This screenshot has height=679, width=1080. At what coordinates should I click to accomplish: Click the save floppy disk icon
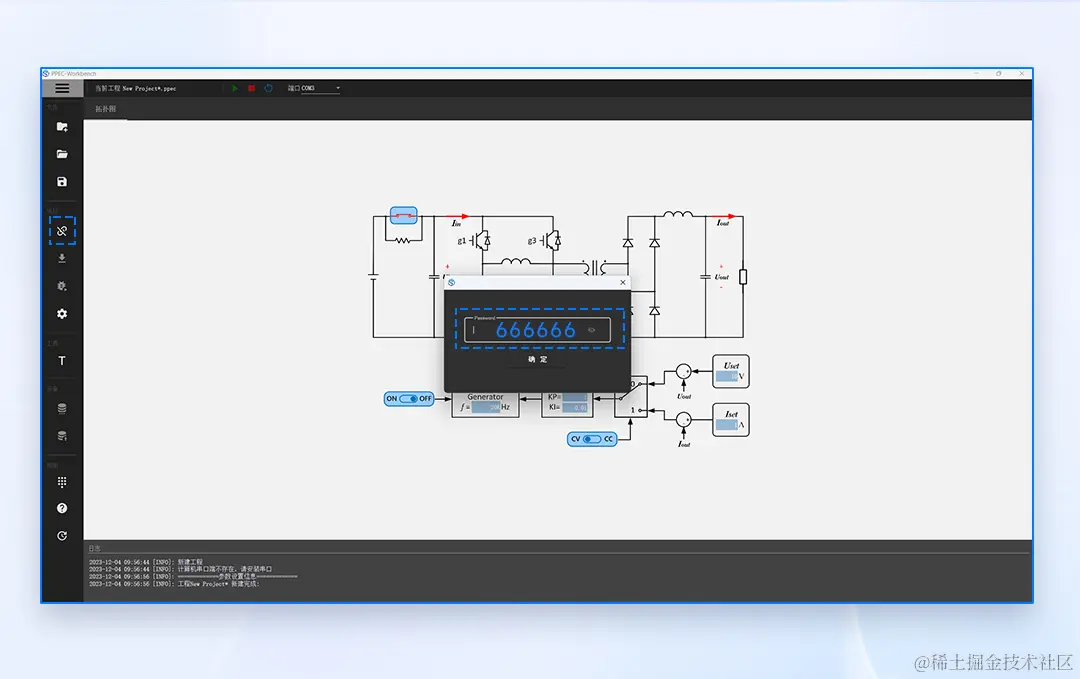62,182
